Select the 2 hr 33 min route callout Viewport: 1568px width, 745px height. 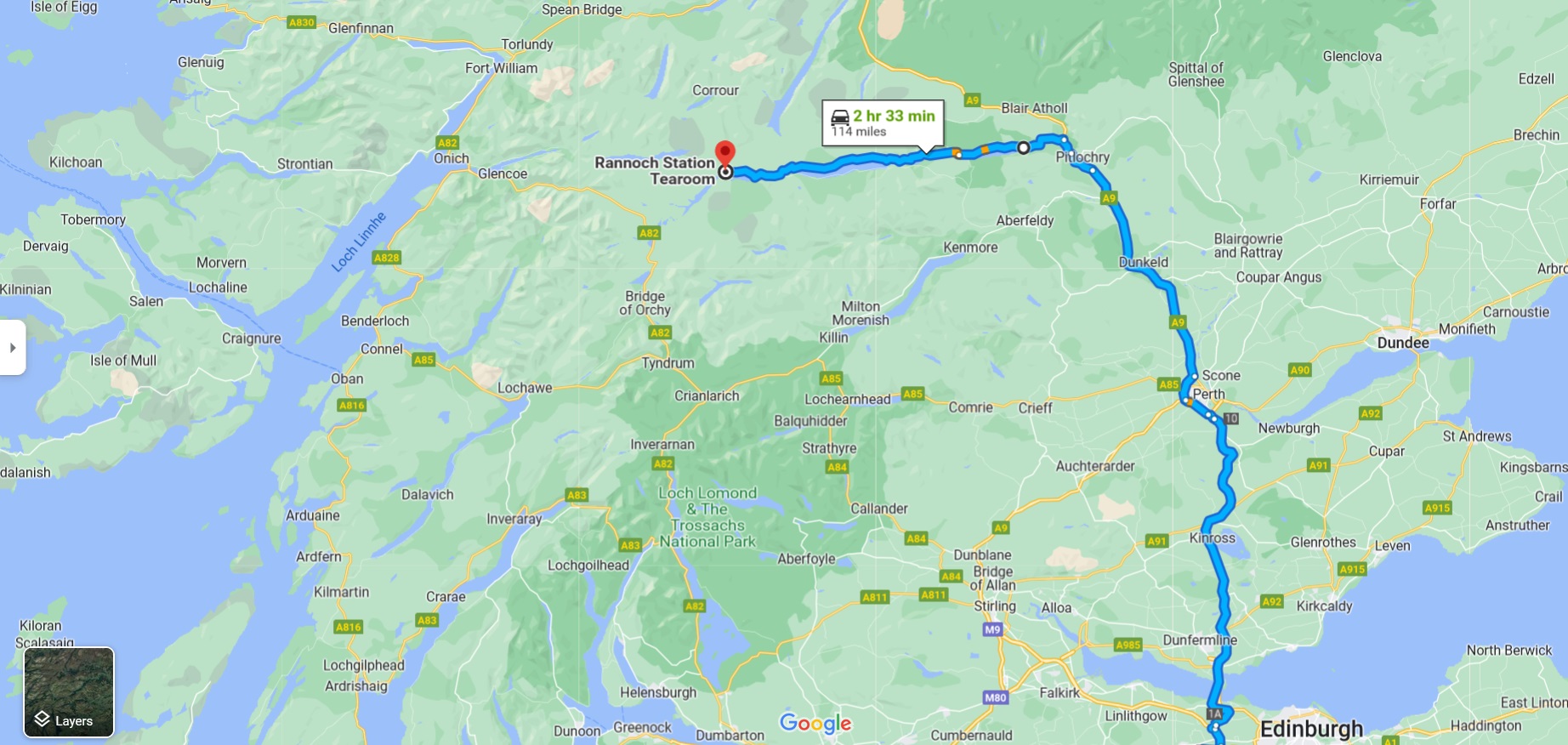pyautogui.click(x=883, y=123)
